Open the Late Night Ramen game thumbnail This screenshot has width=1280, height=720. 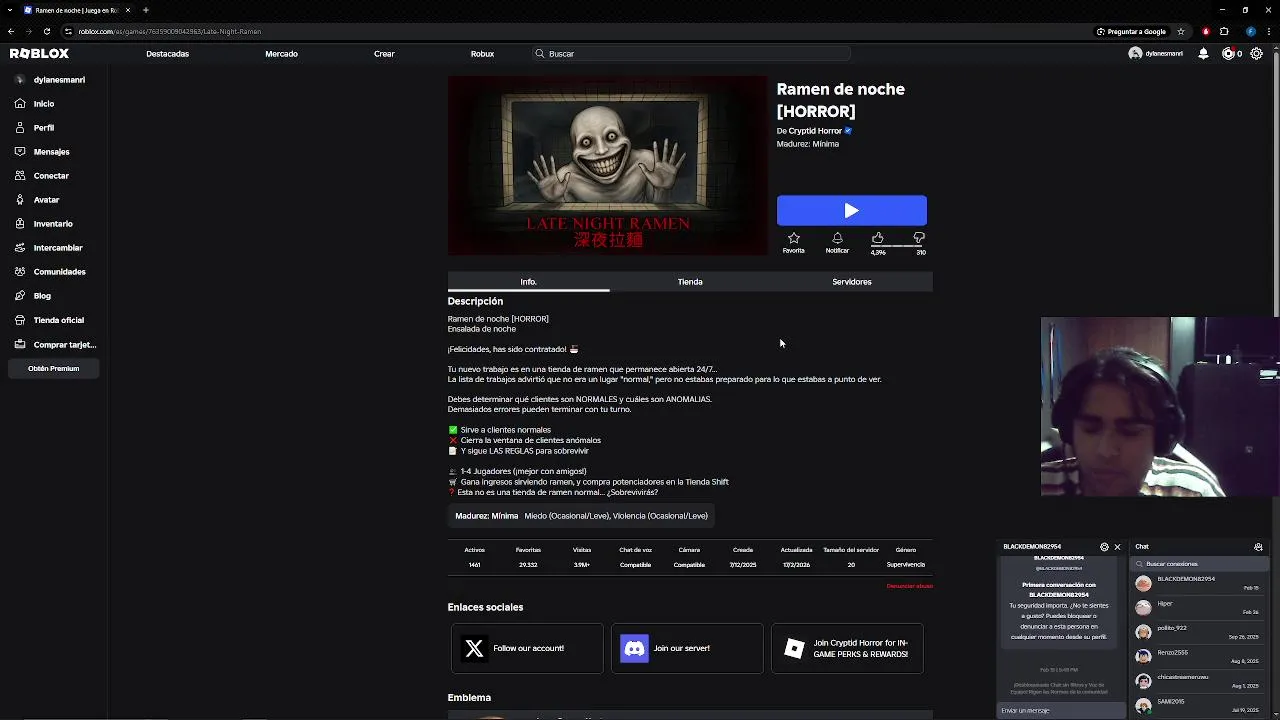click(x=607, y=166)
